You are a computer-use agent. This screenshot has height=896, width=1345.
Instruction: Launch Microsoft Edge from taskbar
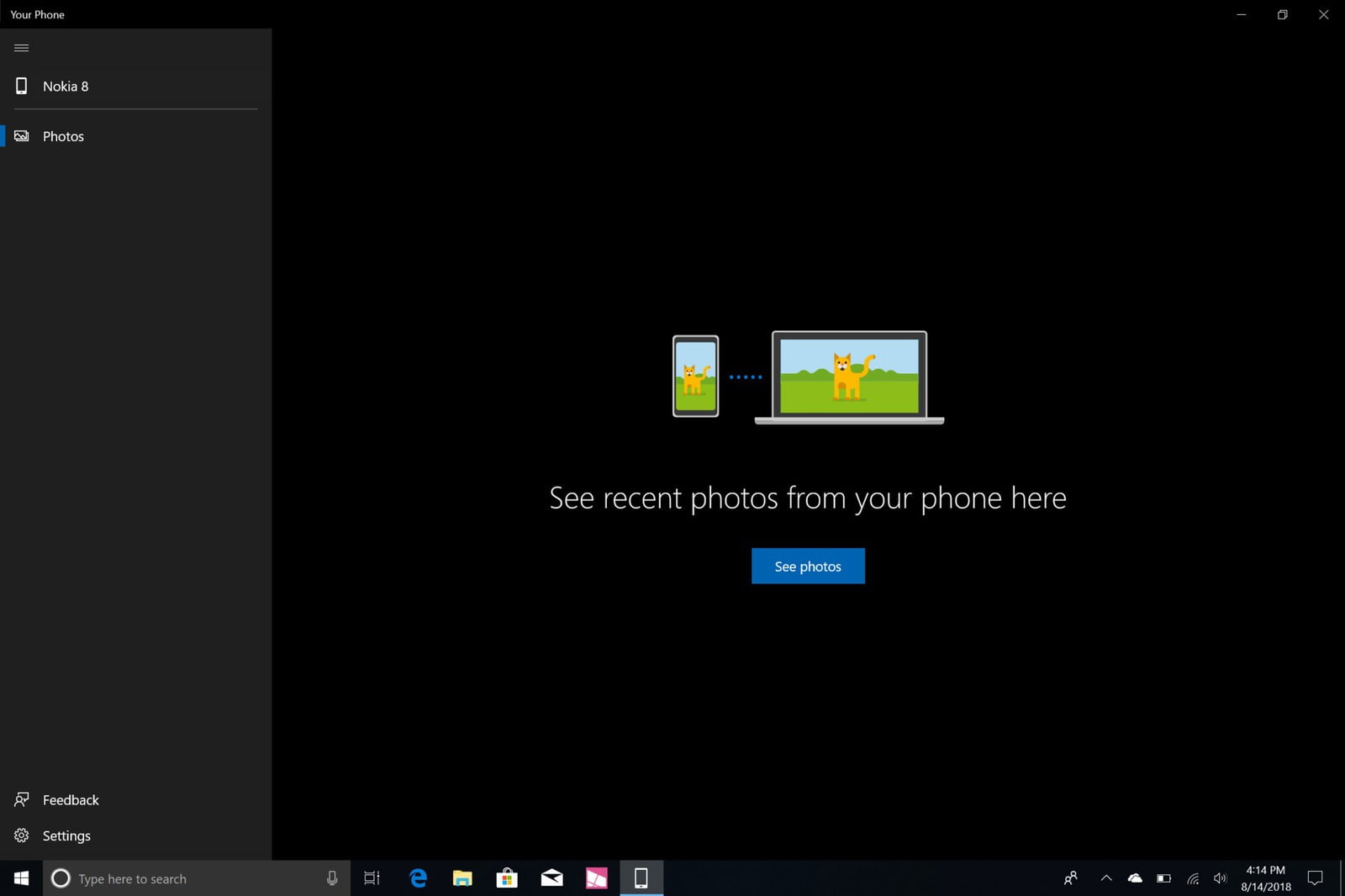point(418,878)
